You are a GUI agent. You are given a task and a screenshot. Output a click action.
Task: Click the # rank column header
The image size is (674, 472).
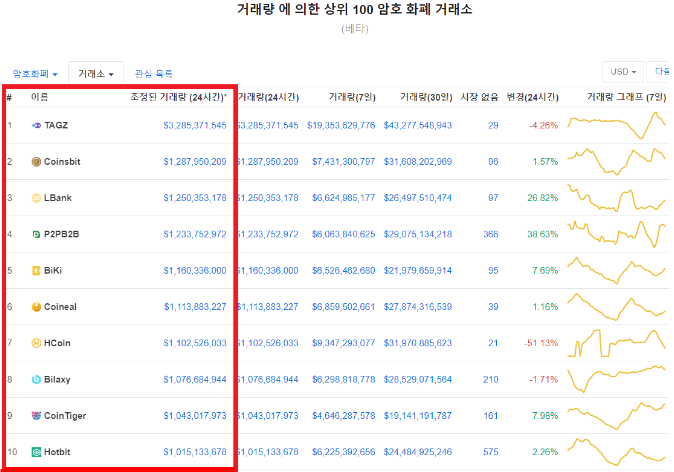pyautogui.click(x=9, y=98)
